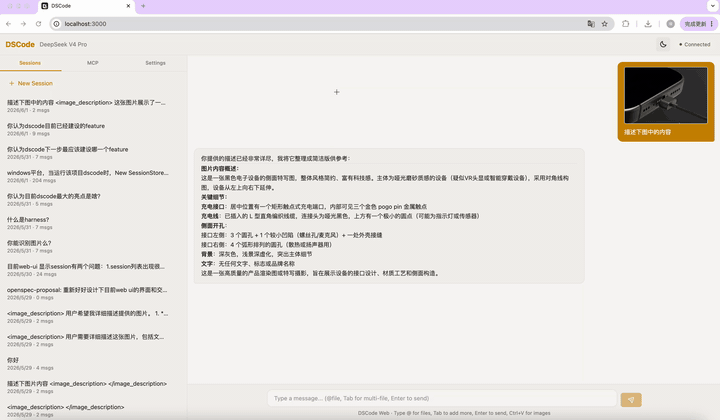Toggle dark mode moon icon

point(663,45)
